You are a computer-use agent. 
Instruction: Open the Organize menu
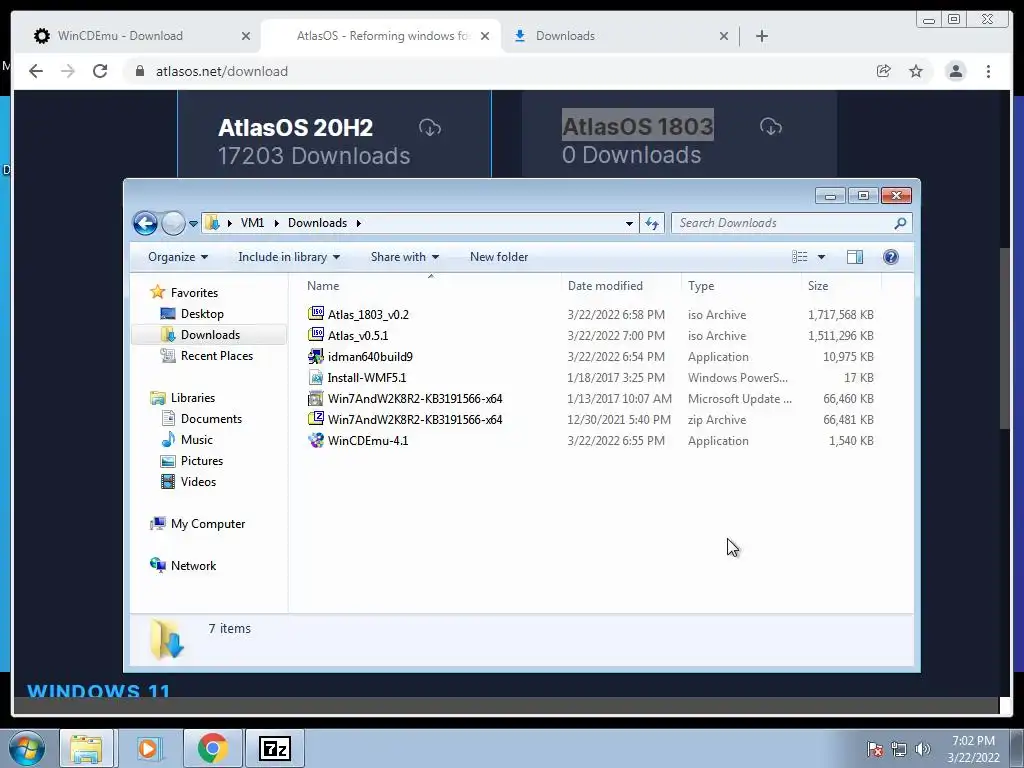click(x=178, y=257)
